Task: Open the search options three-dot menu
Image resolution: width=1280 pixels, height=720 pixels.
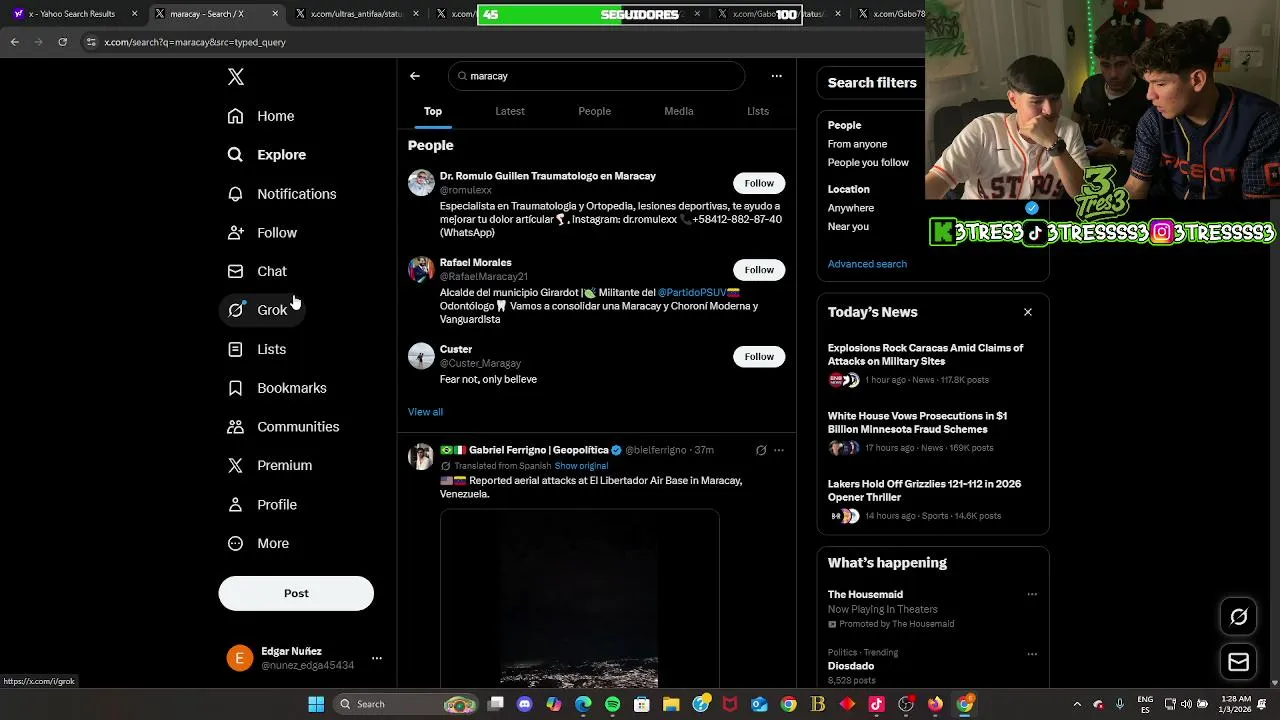Action: pos(776,76)
